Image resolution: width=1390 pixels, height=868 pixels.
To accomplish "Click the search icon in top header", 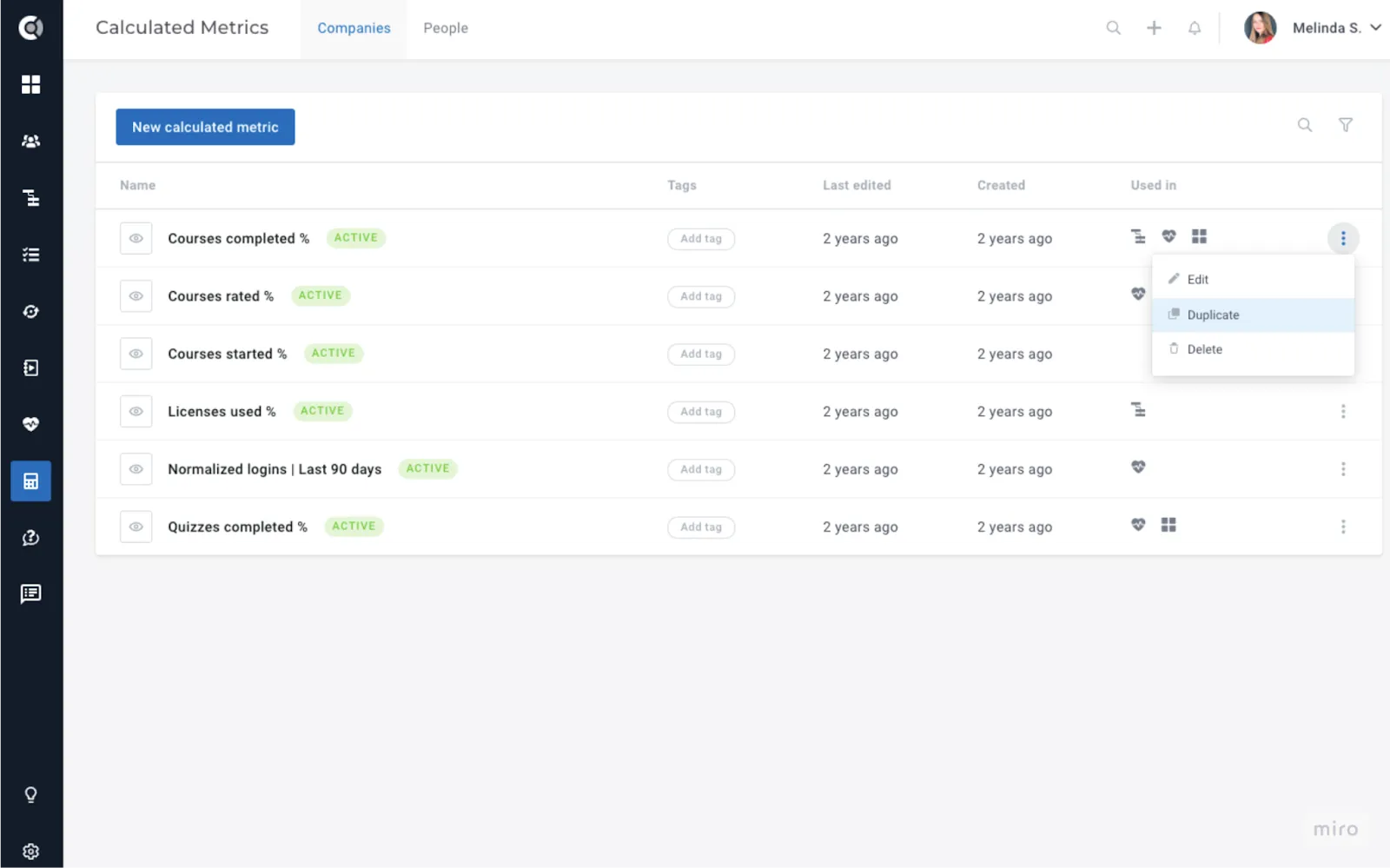I will (1113, 28).
